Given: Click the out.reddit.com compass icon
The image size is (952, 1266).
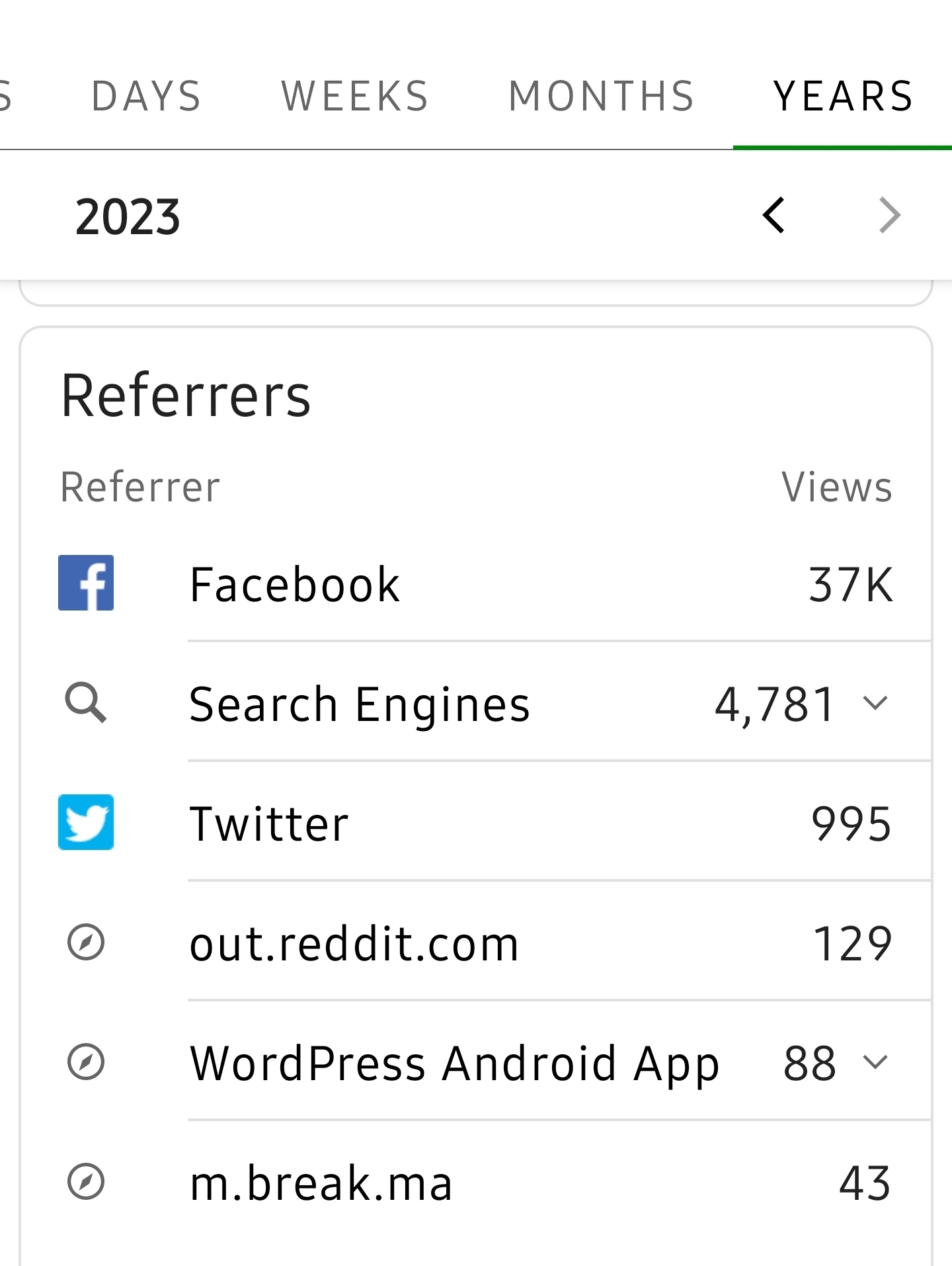Looking at the screenshot, I should coord(86,943).
